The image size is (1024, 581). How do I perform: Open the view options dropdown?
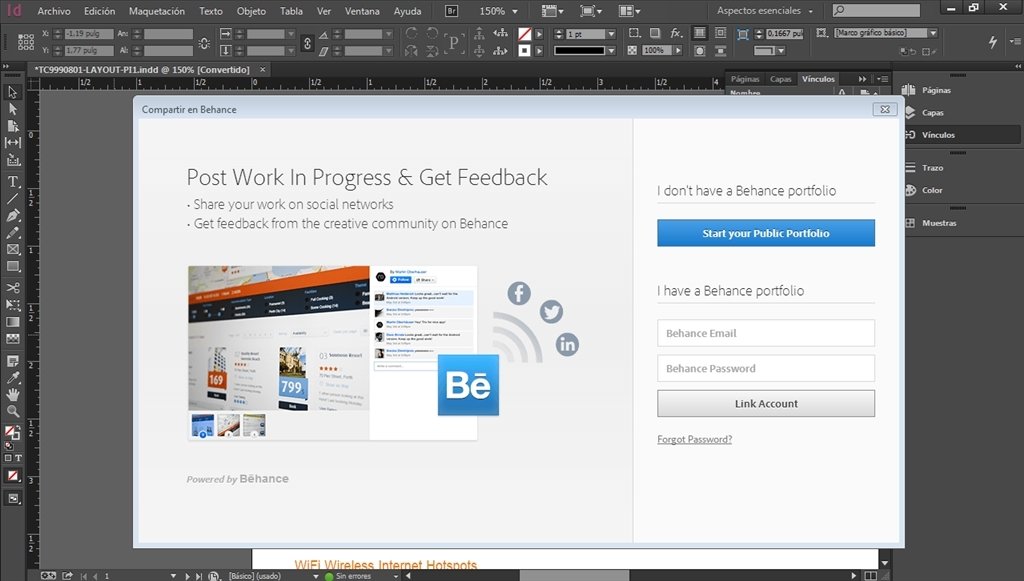click(x=552, y=11)
